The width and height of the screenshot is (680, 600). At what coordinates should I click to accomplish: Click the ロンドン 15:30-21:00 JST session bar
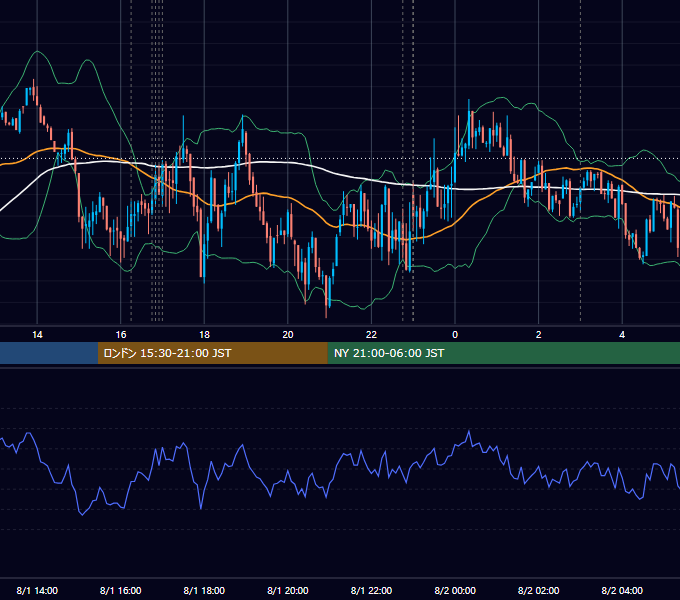(x=212, y=353)
